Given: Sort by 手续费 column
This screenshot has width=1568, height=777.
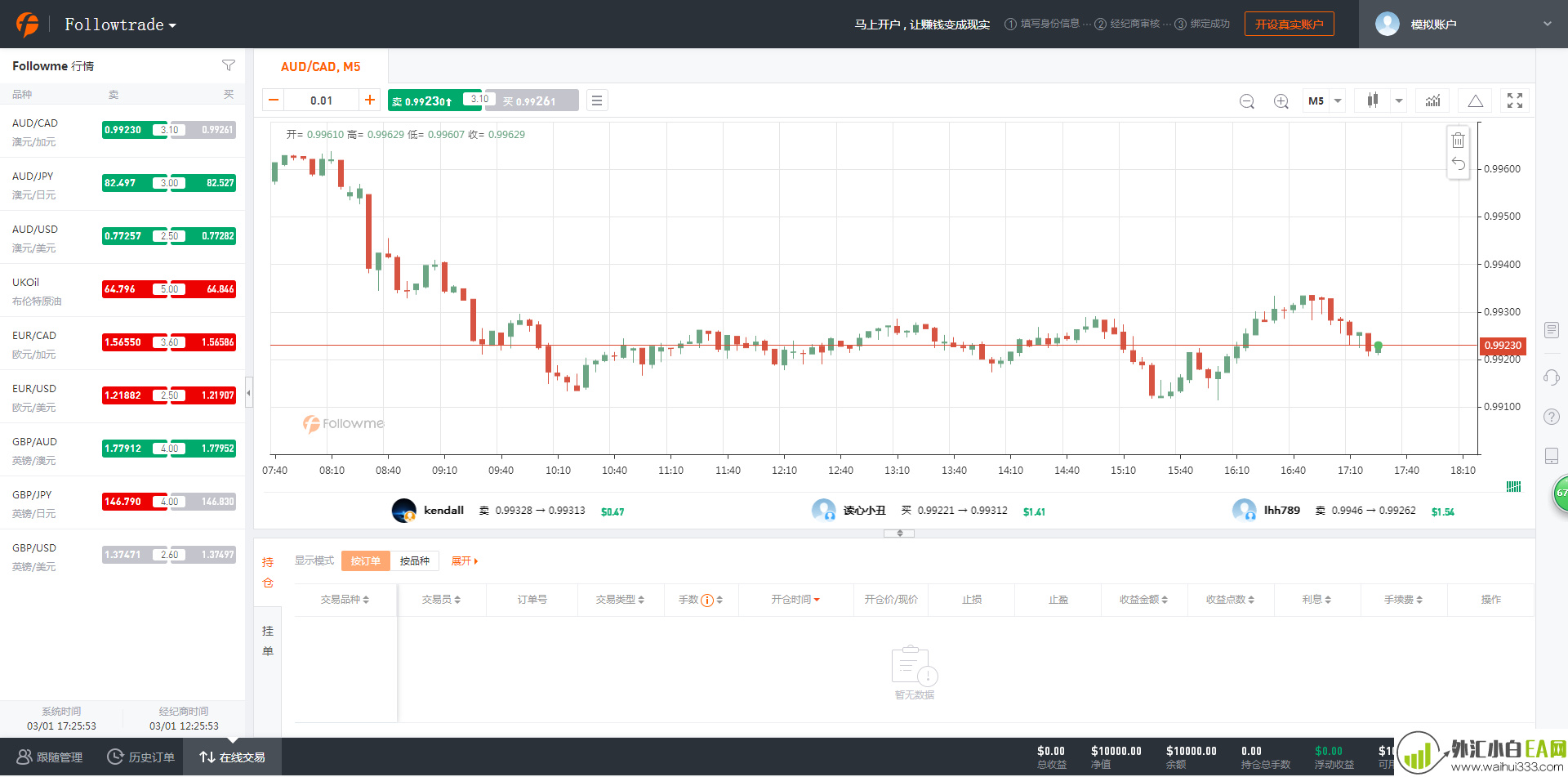Looking at the screenshot, I should point(1403,600).
